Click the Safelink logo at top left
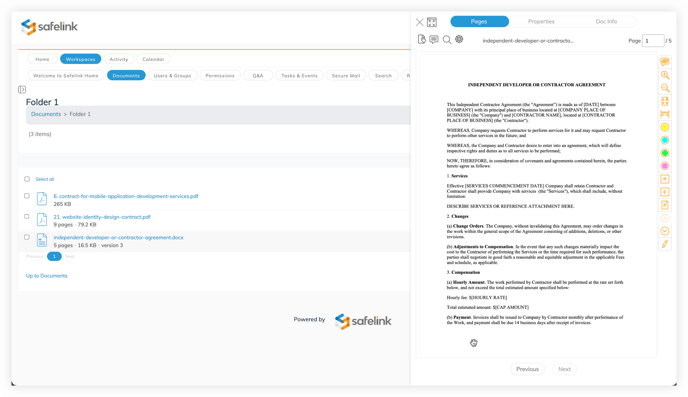 [x=49, y=27]
